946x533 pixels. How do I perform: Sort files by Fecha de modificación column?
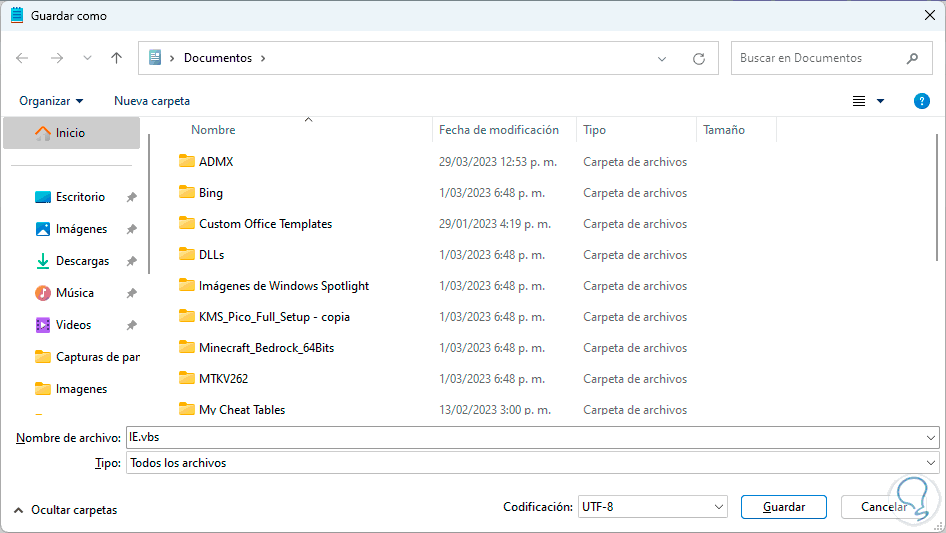[x=499, y=130]
